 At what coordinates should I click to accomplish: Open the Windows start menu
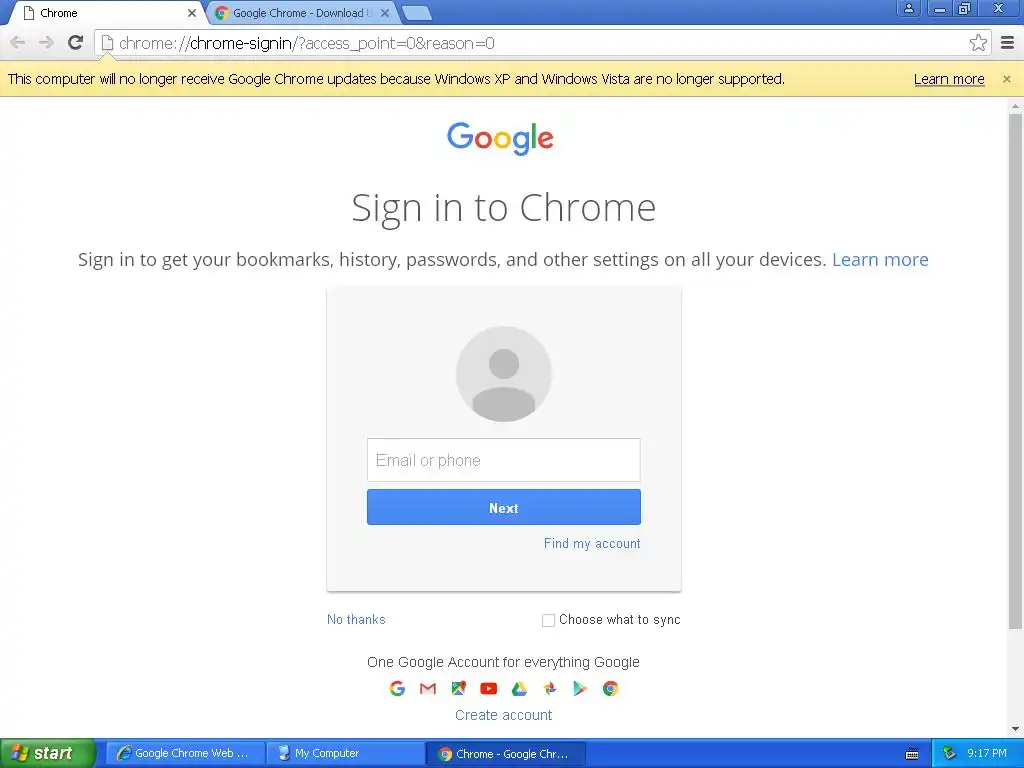pyautogui.click(x=48, y=753)
